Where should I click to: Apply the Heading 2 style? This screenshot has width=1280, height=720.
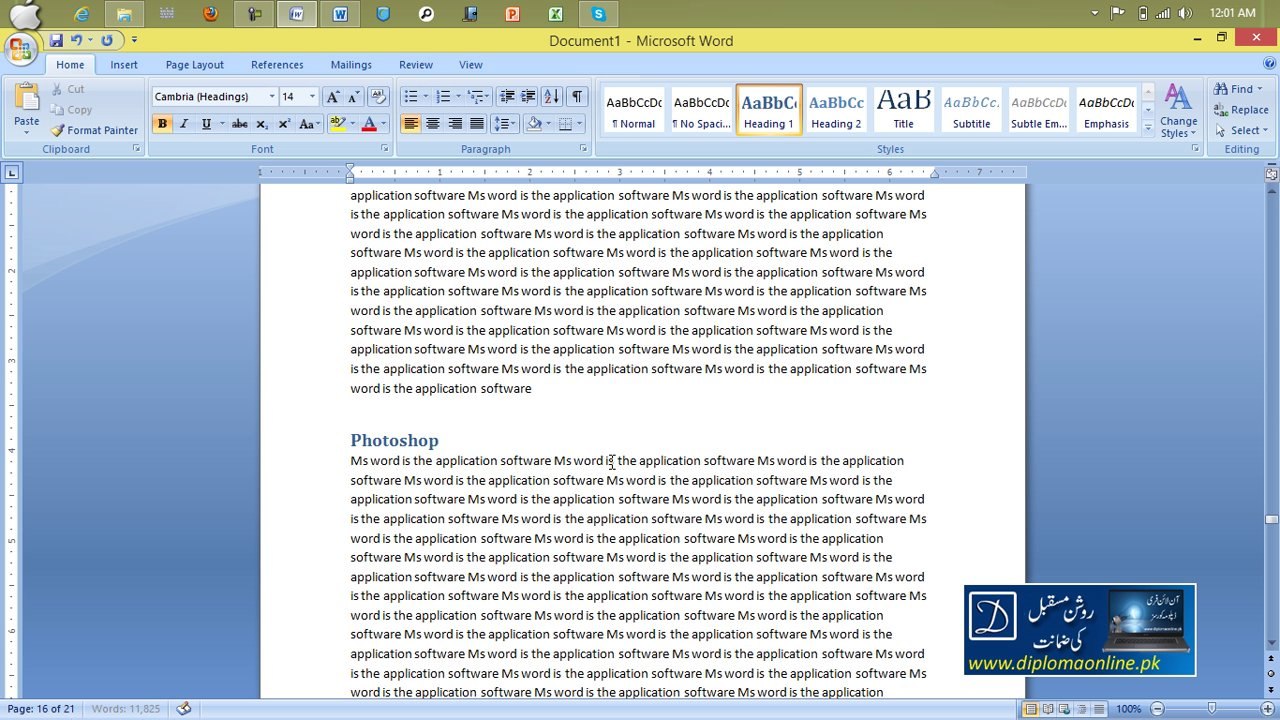tap(836, 110)
